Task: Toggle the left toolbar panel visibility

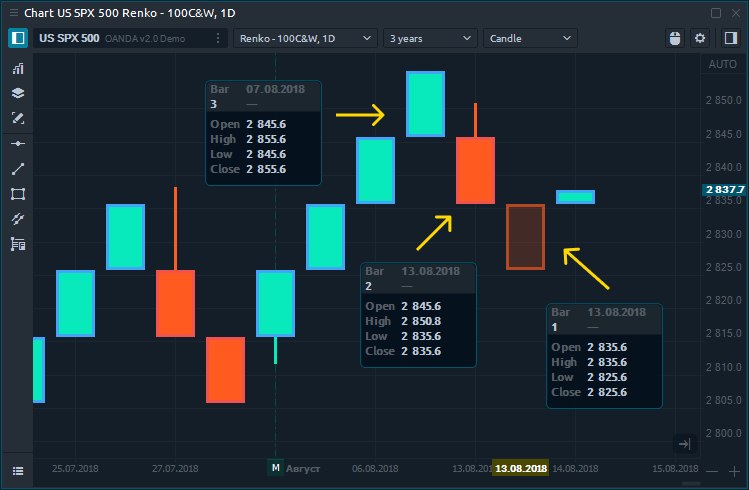Action: [x=18, y=38]
